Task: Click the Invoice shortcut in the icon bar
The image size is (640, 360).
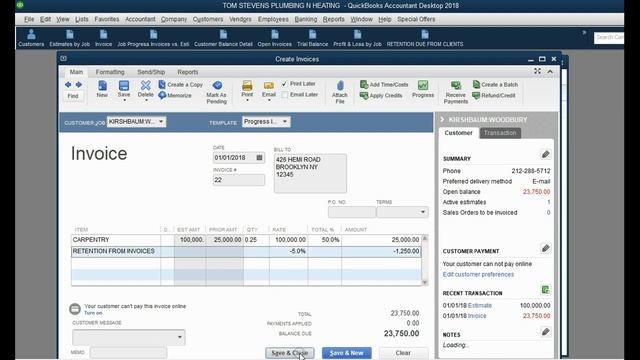Action: [x=103, y=38]
